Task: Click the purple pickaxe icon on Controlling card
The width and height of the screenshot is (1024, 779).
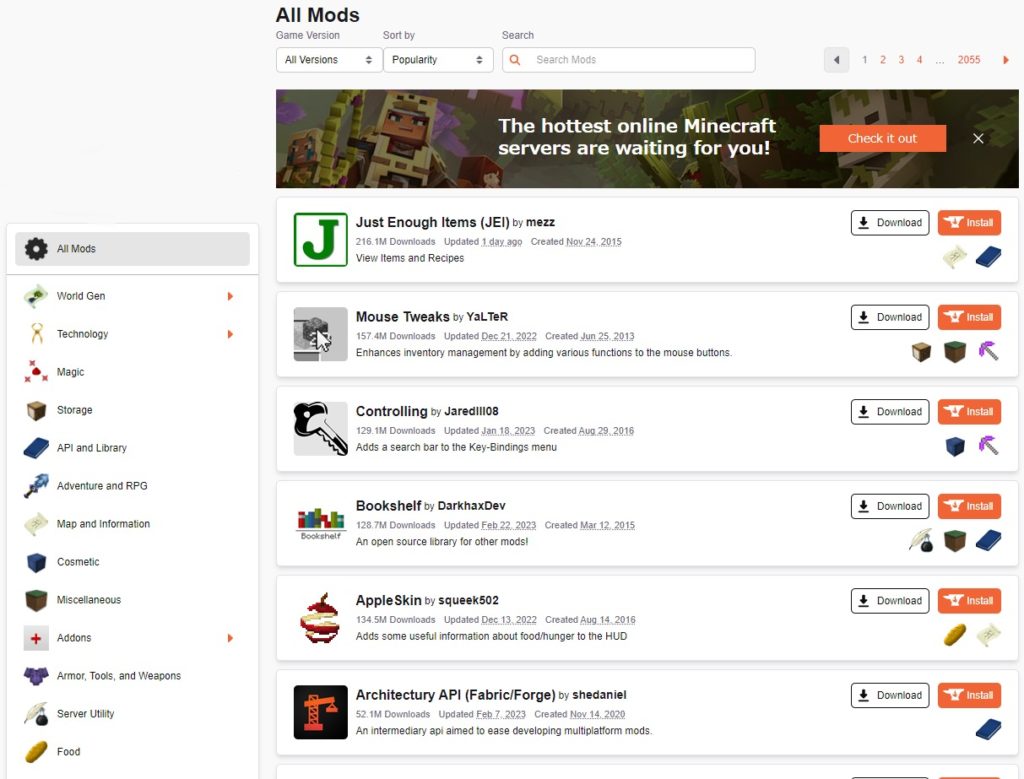Action: click(x=988, y=446)
